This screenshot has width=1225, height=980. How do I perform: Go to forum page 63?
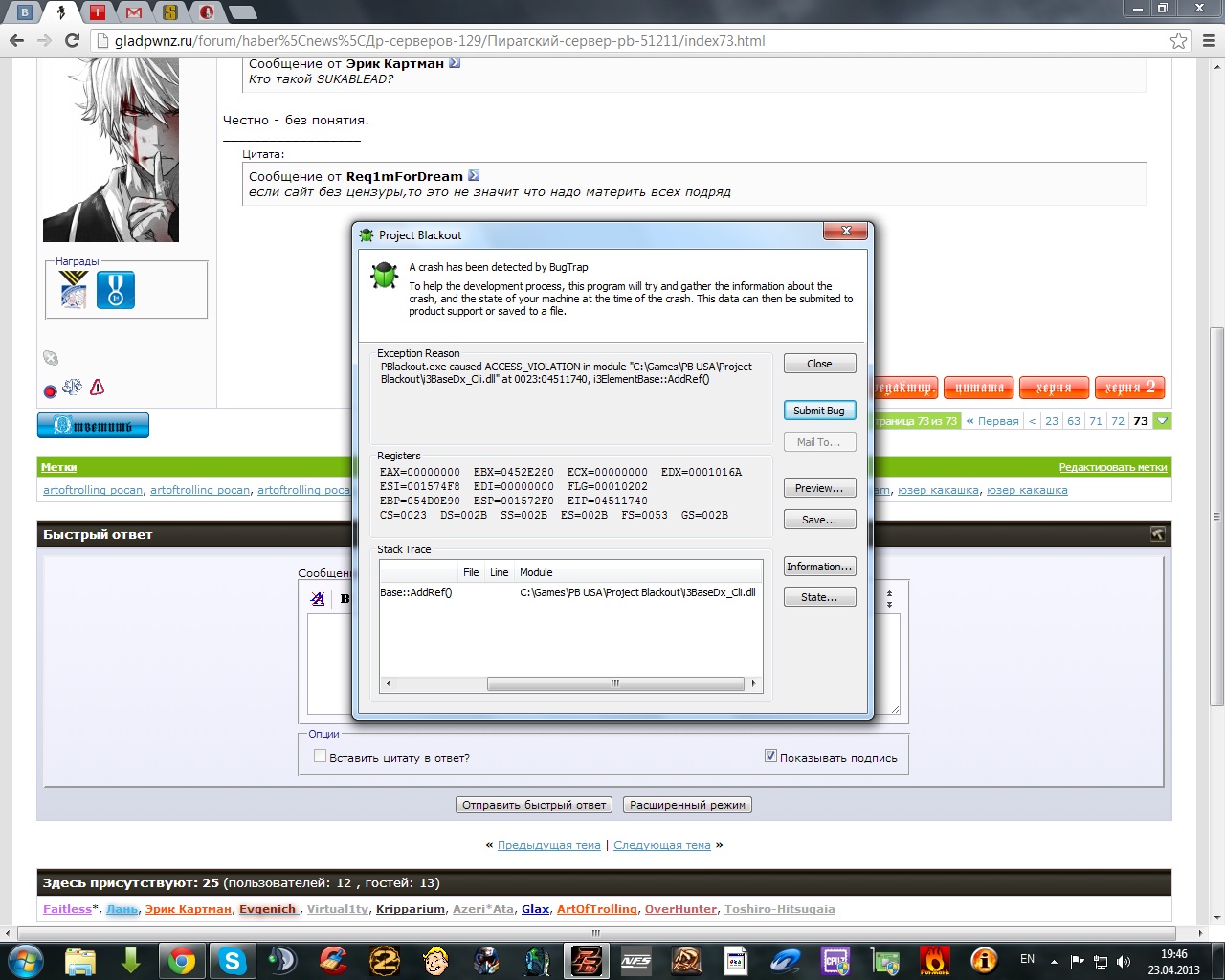(x=1074, y=421)
